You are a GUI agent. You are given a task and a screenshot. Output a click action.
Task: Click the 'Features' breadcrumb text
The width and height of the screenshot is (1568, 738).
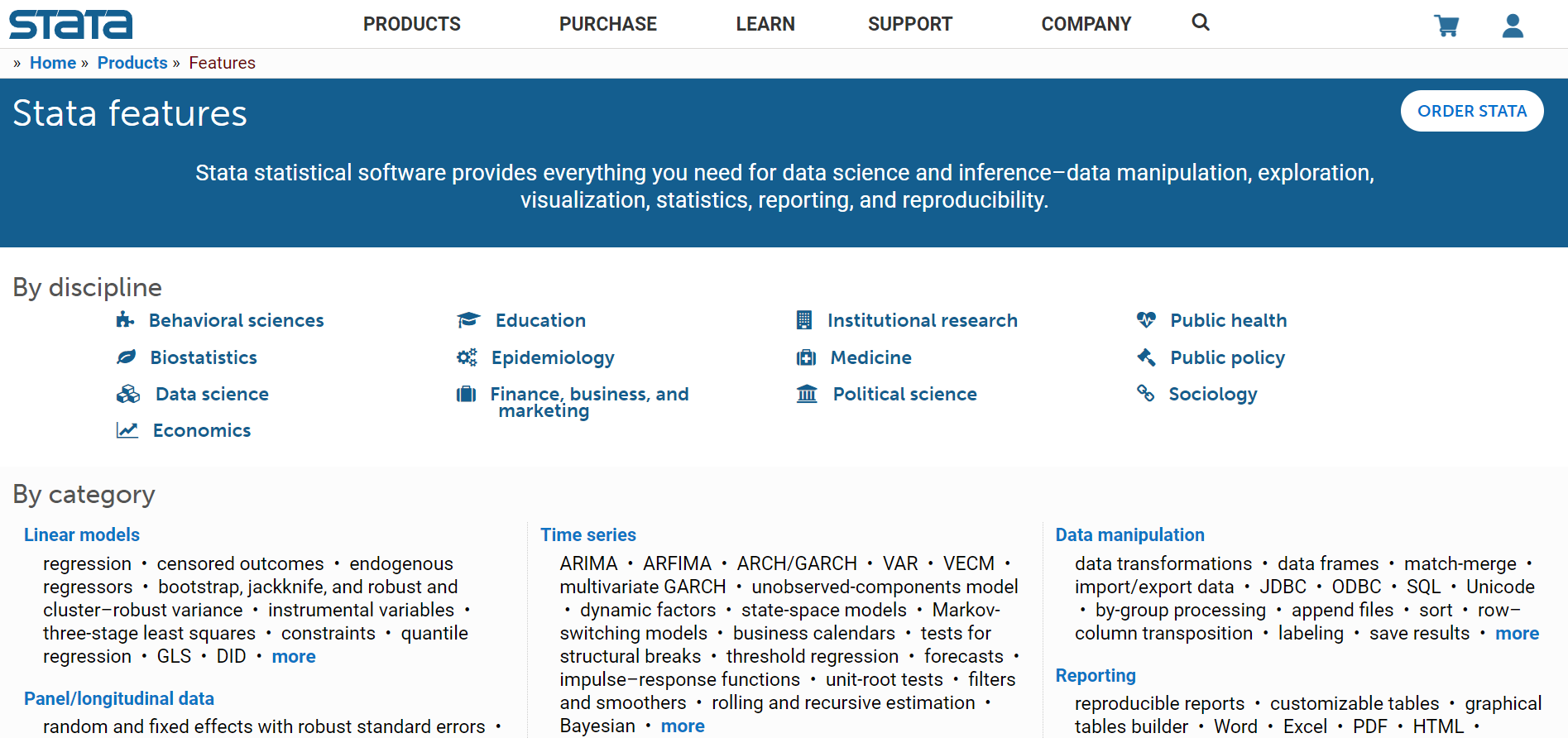(223, 63)
